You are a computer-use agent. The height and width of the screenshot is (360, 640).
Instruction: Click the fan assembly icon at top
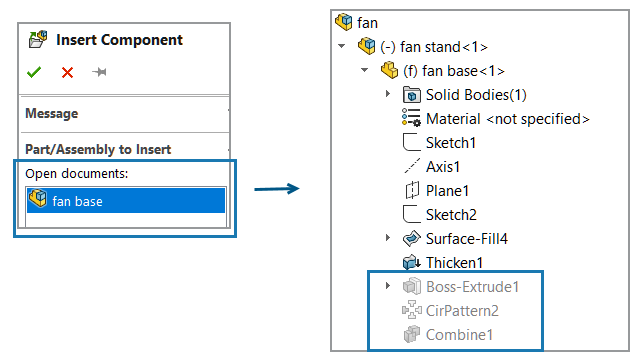[x=344, y=22]
